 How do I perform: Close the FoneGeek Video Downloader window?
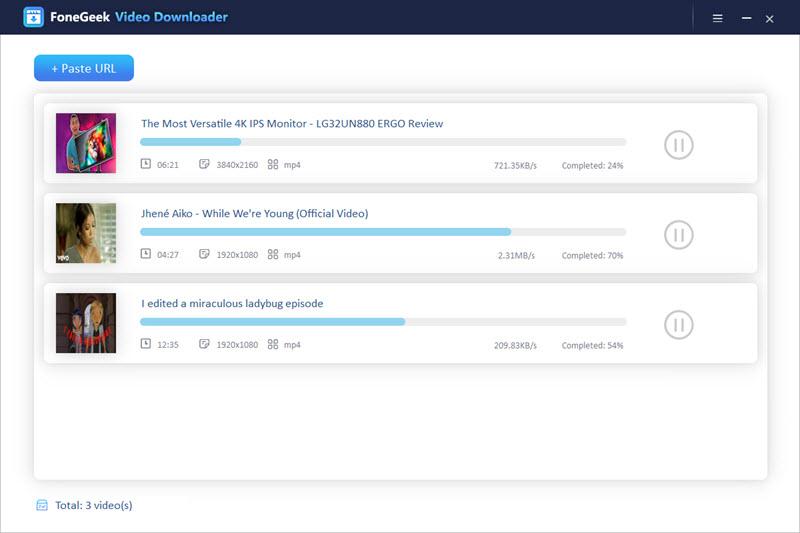point(769,19)
